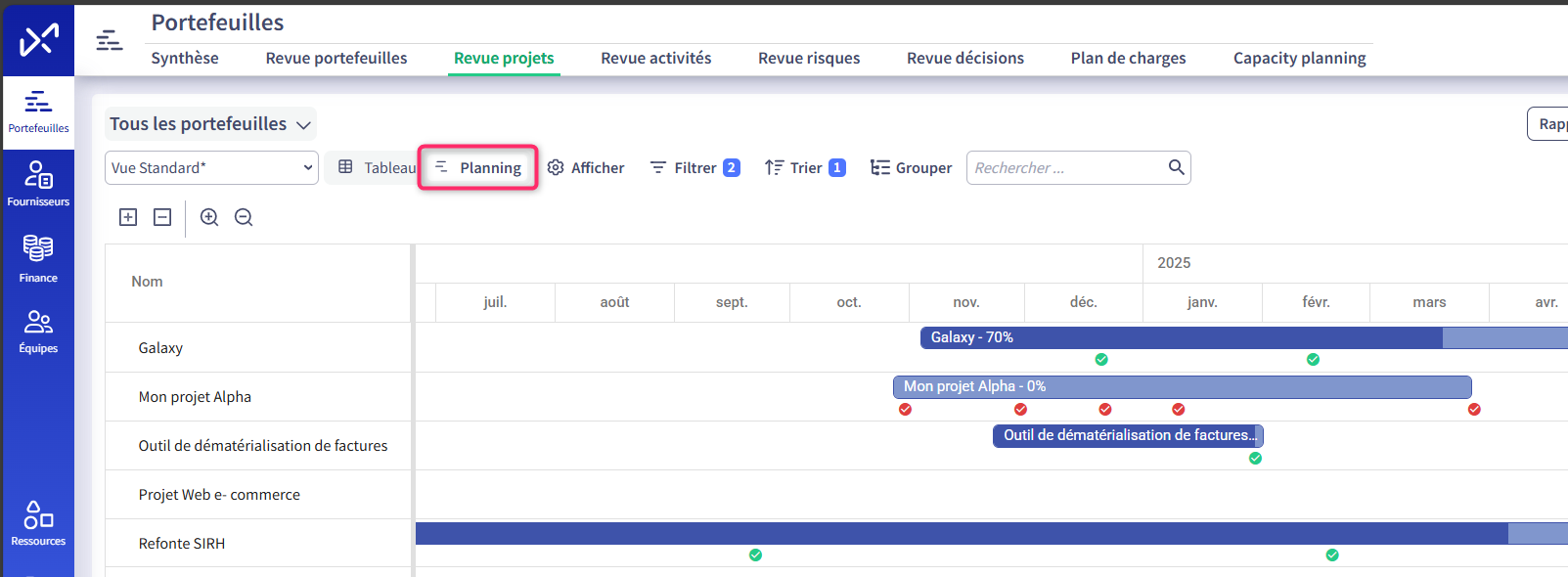Click the first red milestone under Mon projet Alpha
1568x577 pixels.
[x=905, y=410]
